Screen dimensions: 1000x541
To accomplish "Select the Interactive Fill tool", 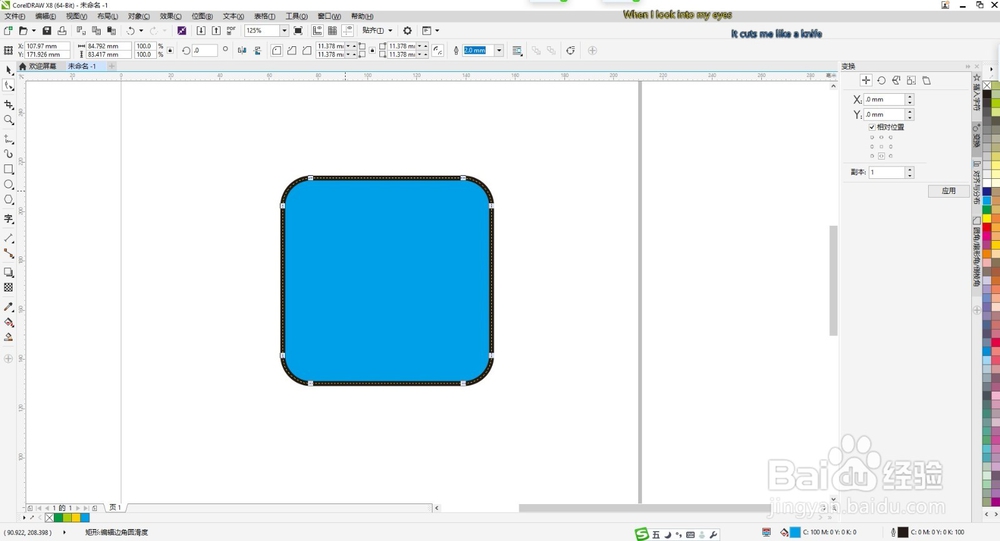I will 9,322.
